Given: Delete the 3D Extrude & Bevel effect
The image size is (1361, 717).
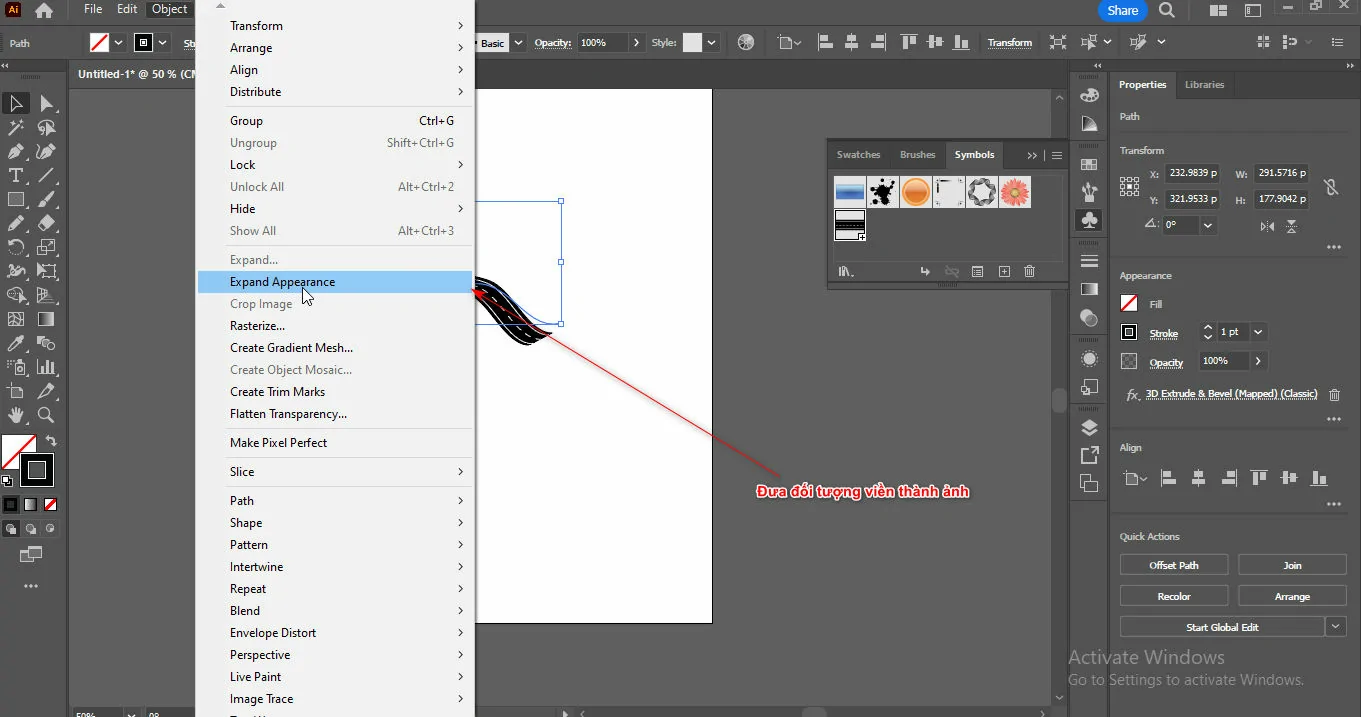Looking at the screenshot, I should 1335,394.
